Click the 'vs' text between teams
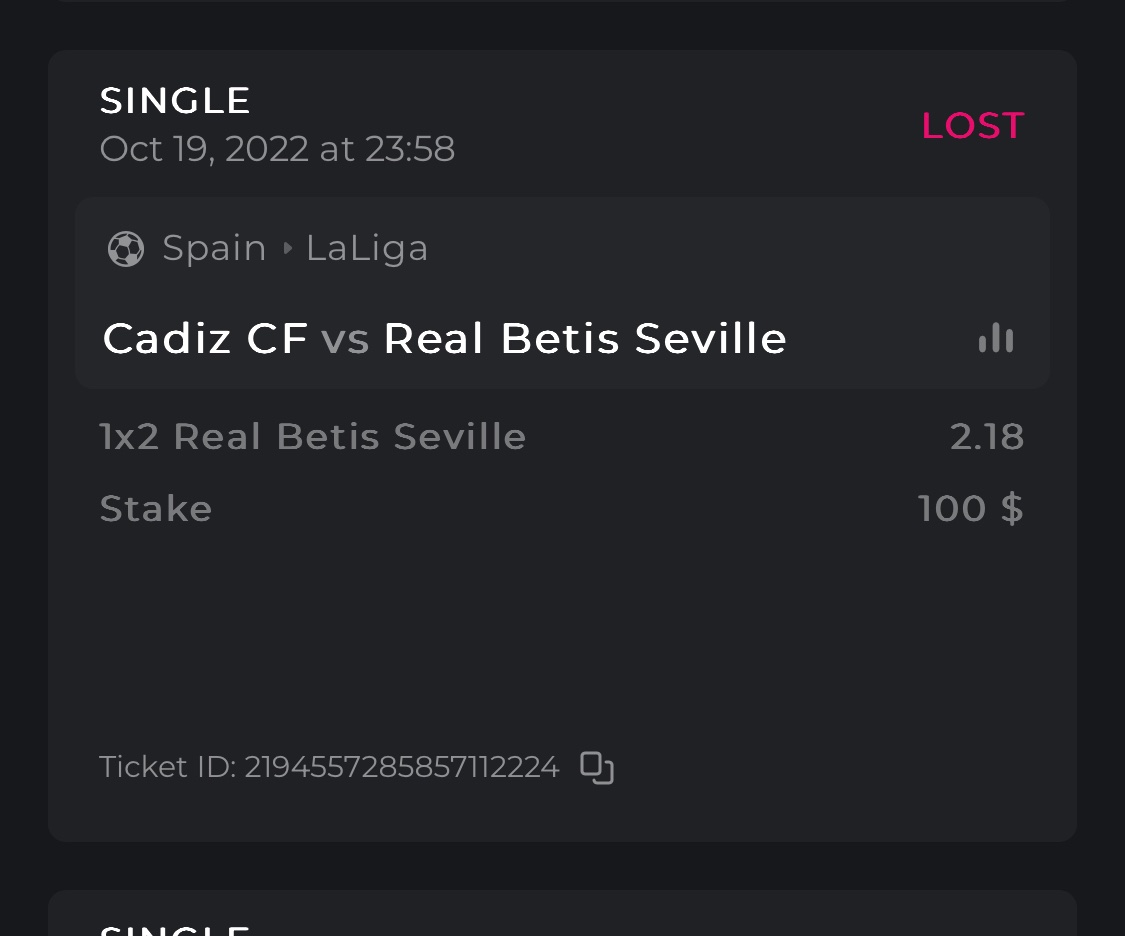This screenshot has width=1125, height=936. pos(345,339)
